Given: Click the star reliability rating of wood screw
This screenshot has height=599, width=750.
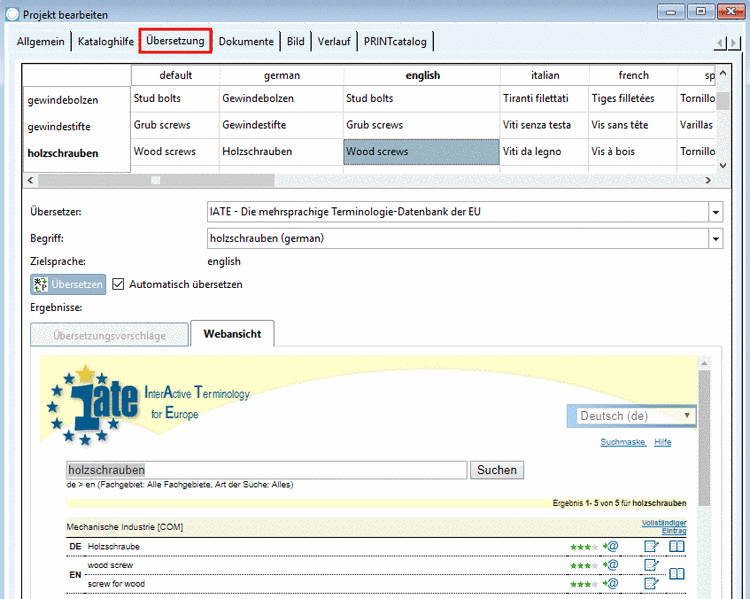Looking at the screenshot, I should point(584,566).
